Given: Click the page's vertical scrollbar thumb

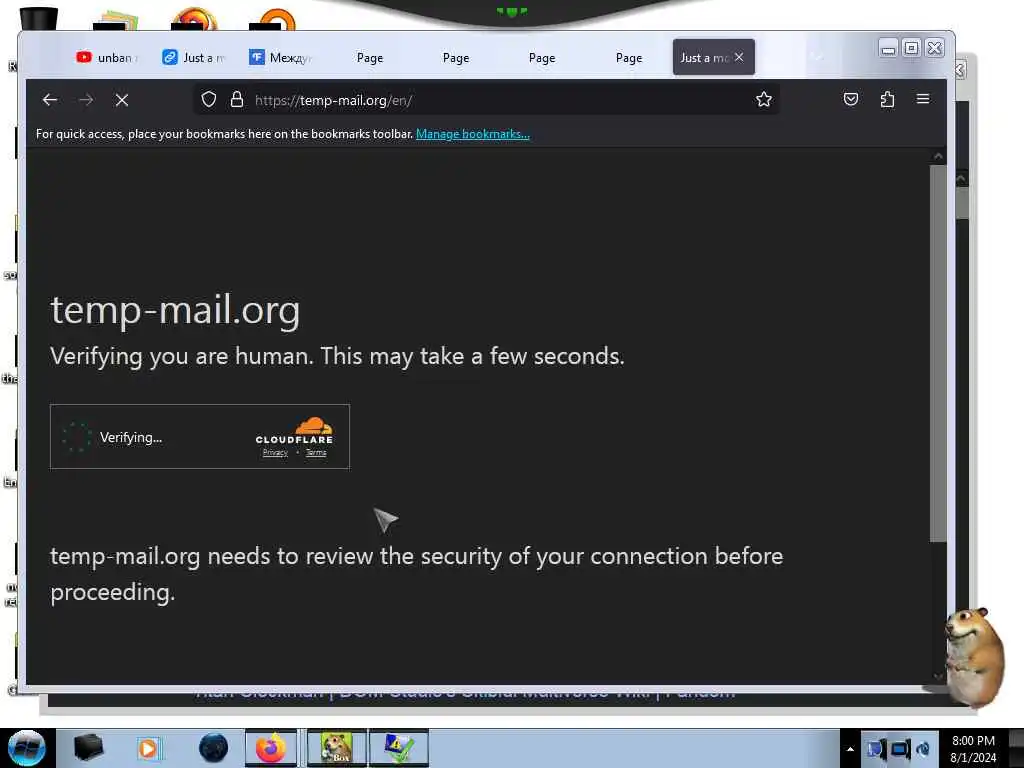Looking at the screenshot, I should pyautogui.click(x=938, y=353).
